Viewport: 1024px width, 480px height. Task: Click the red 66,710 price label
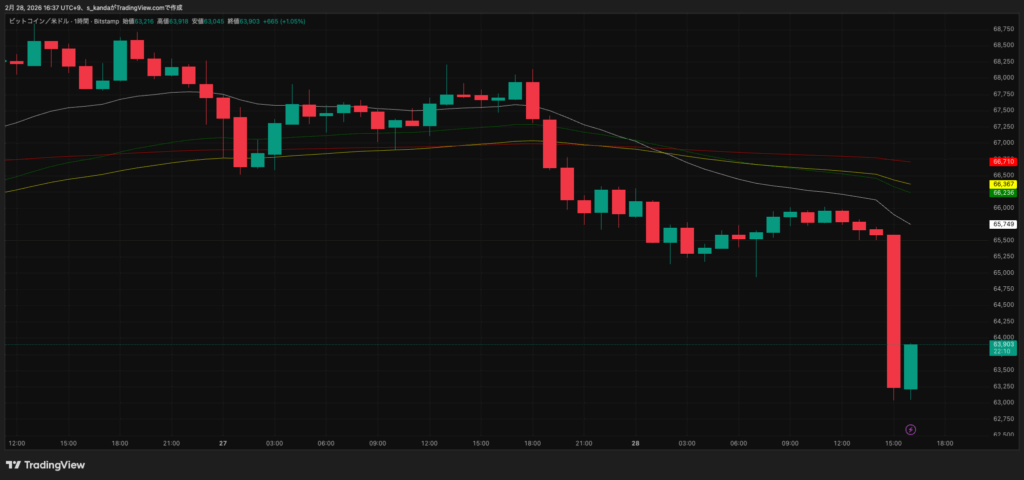pyautogui.click(x=1003, y=161)
